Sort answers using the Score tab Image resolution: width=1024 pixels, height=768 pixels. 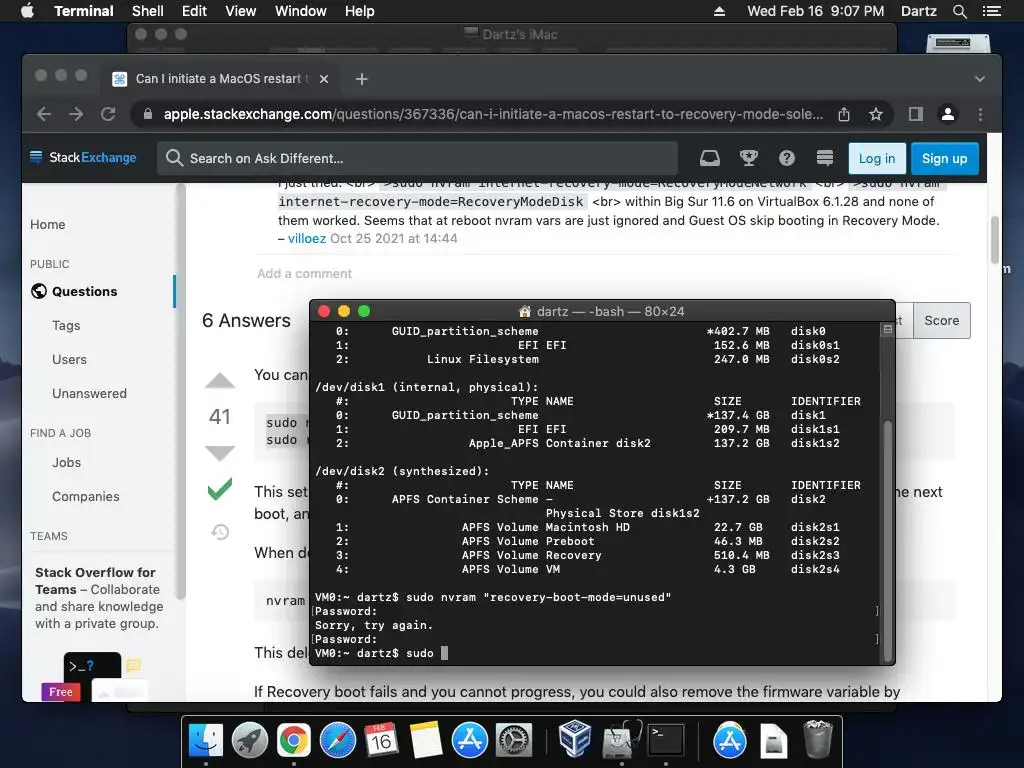click(941, 321)
